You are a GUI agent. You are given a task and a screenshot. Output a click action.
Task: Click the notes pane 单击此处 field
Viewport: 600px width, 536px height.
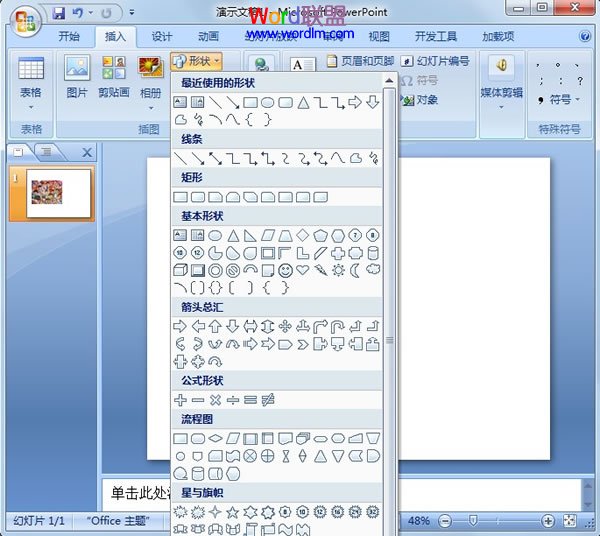coord(342,494)
